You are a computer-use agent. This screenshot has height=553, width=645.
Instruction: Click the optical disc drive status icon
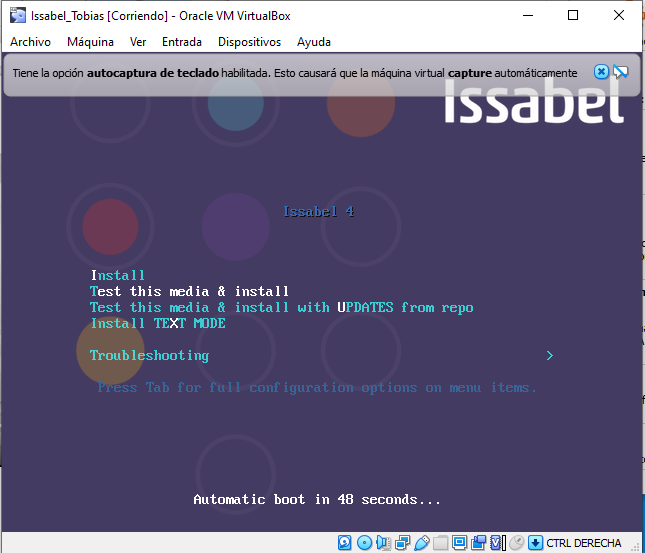pos(364,543)
